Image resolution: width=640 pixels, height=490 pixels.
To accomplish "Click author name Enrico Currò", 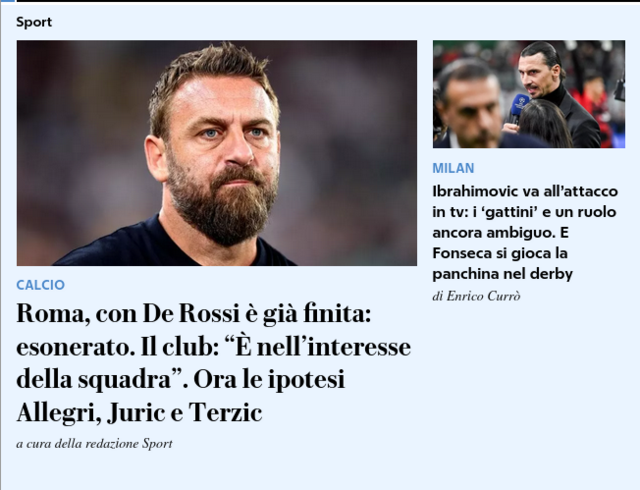I will coord(483,296).
